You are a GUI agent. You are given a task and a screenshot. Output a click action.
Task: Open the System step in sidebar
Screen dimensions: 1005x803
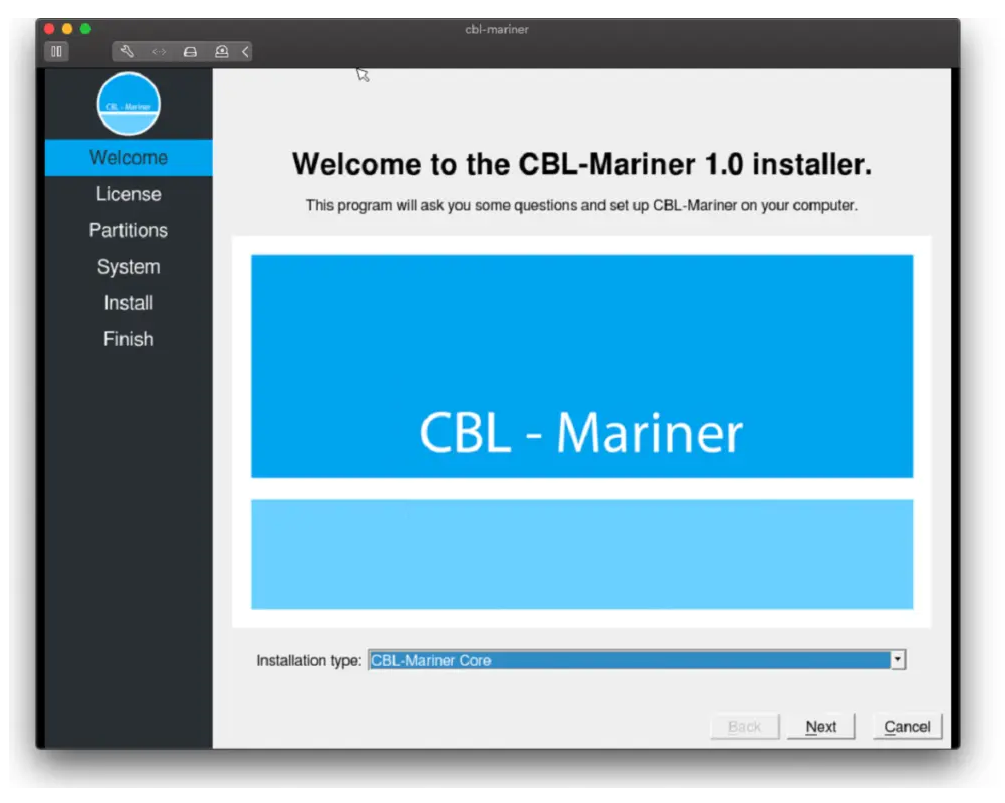pos(128,267)
